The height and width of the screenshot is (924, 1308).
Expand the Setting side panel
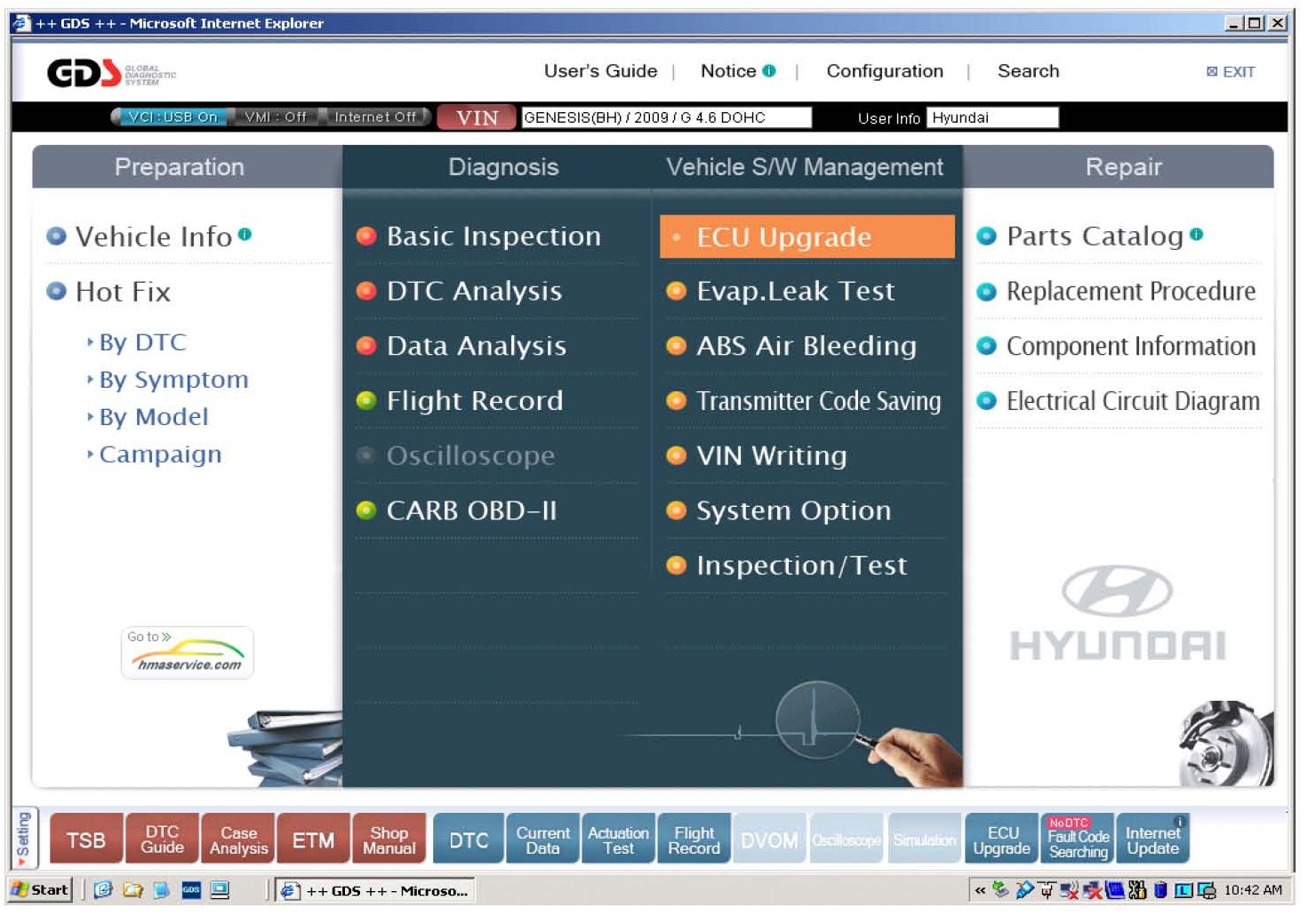click(23, 838)
